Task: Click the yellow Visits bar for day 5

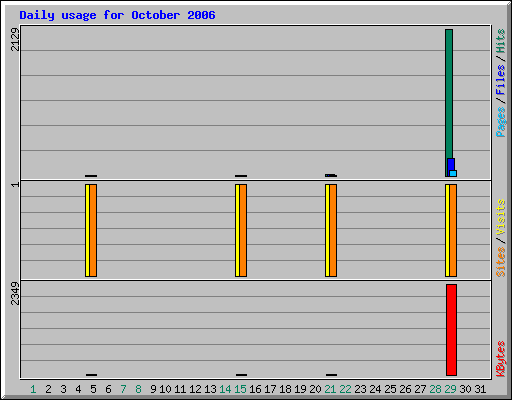Action: tap(87, 230)
